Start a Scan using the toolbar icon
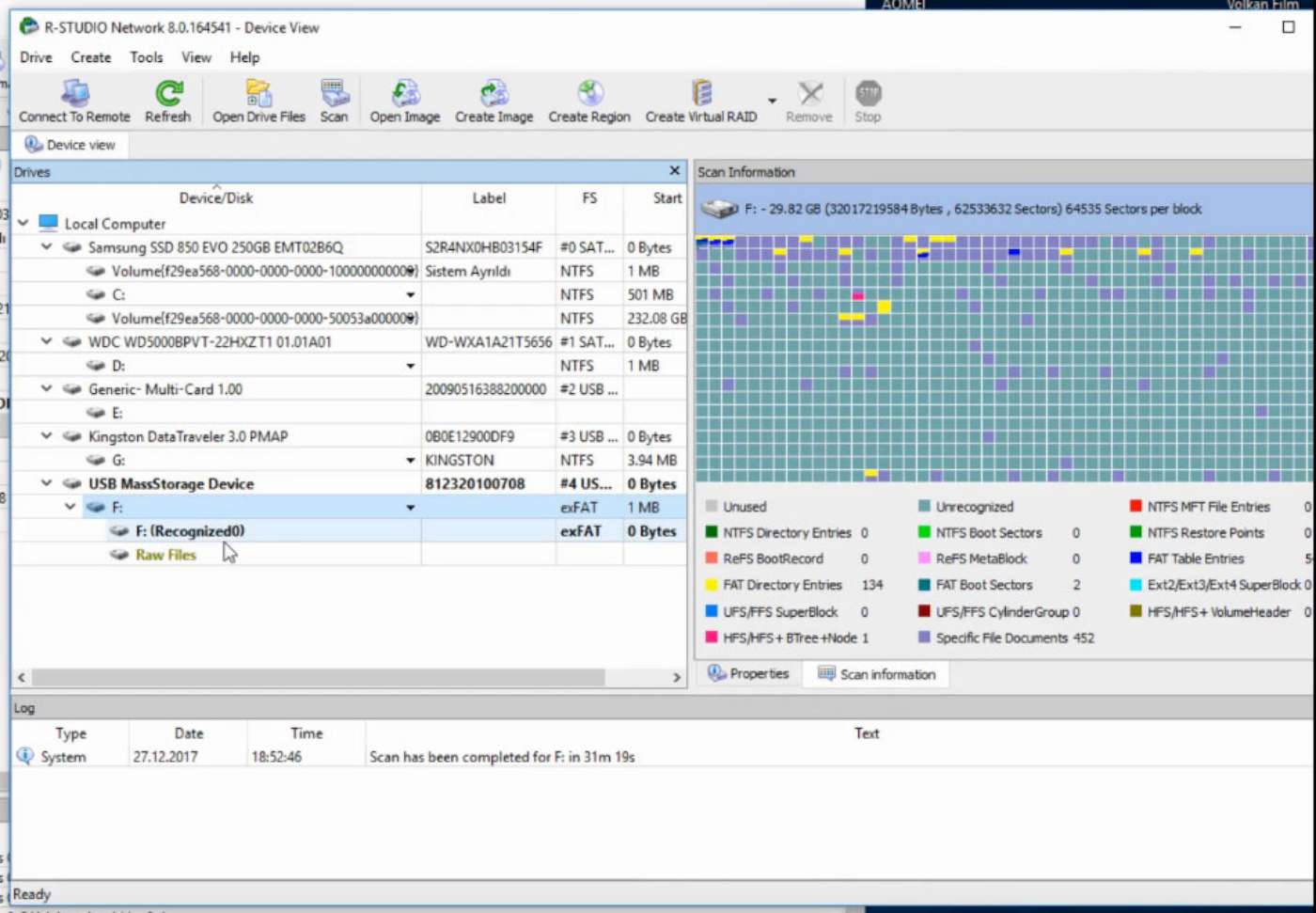This screenshot has width=1316, height=913. pos(334,94)
